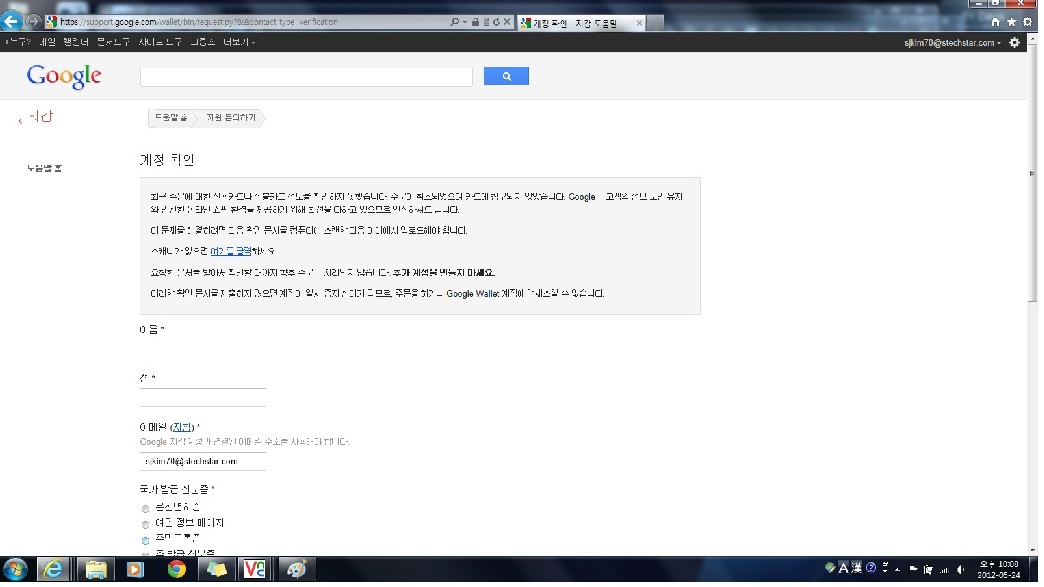The height and width of the screenshot is (587, 1044).
Task: Select the third, blue-highlighted radio option
Action: [x=145, y=540]
